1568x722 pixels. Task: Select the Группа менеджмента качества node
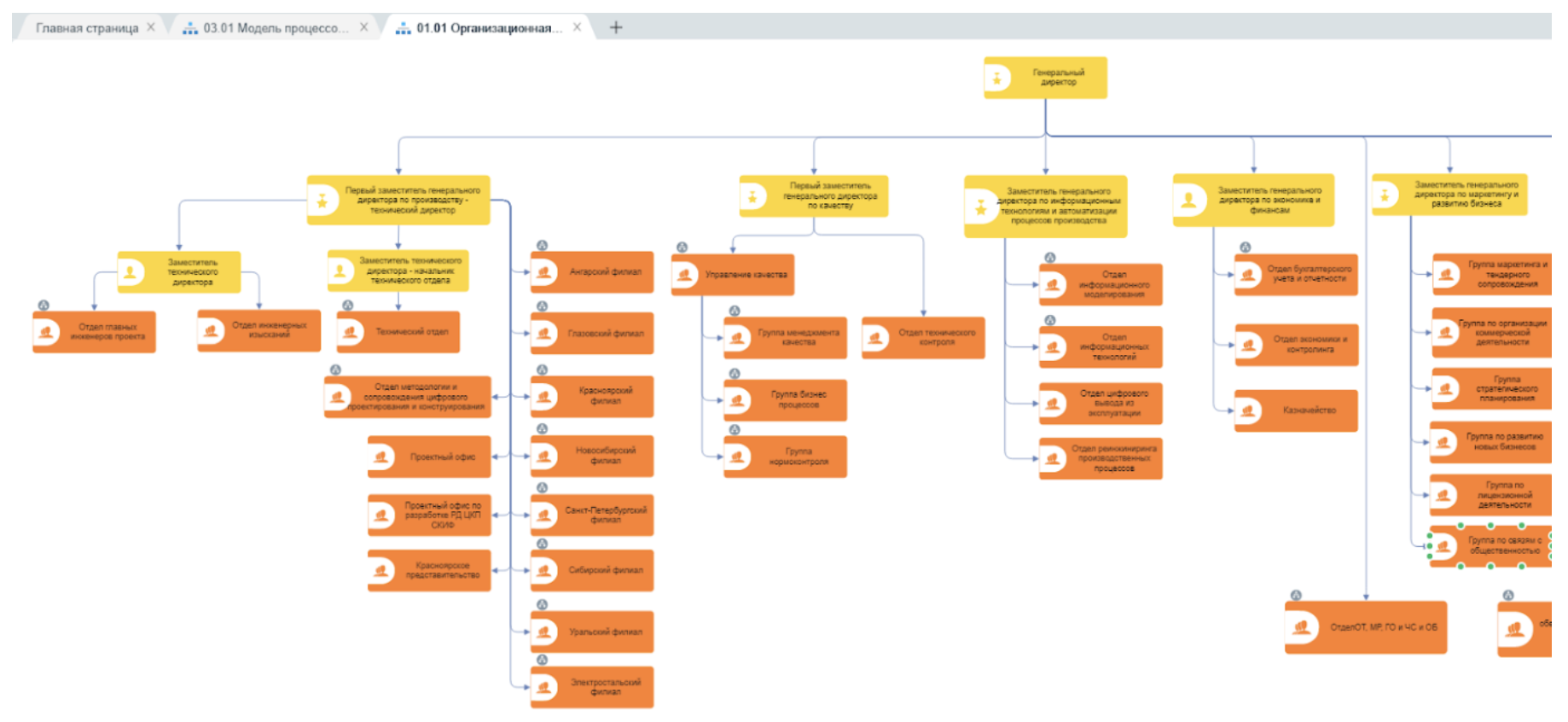click(798, 338)
